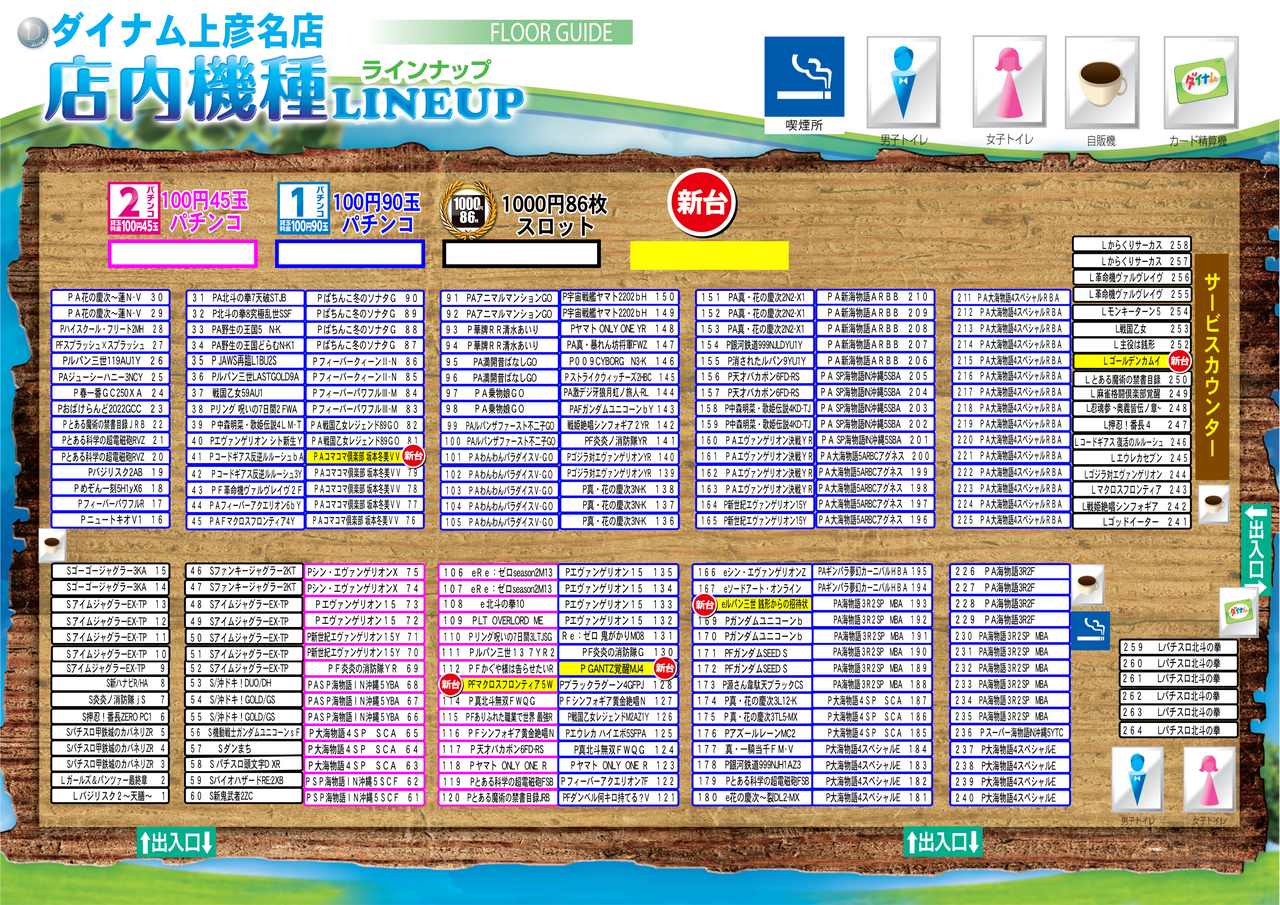Click the 男子トイレ legend icon at top
Screen dimensions: 1280x905
point(903,84)
